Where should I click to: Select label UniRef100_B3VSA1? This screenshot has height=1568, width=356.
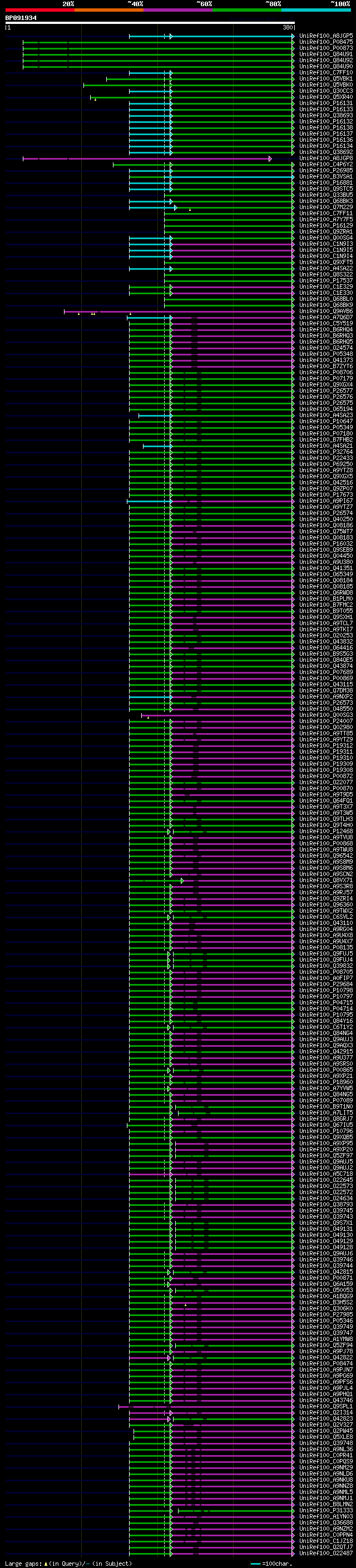[x=325, y=176]
